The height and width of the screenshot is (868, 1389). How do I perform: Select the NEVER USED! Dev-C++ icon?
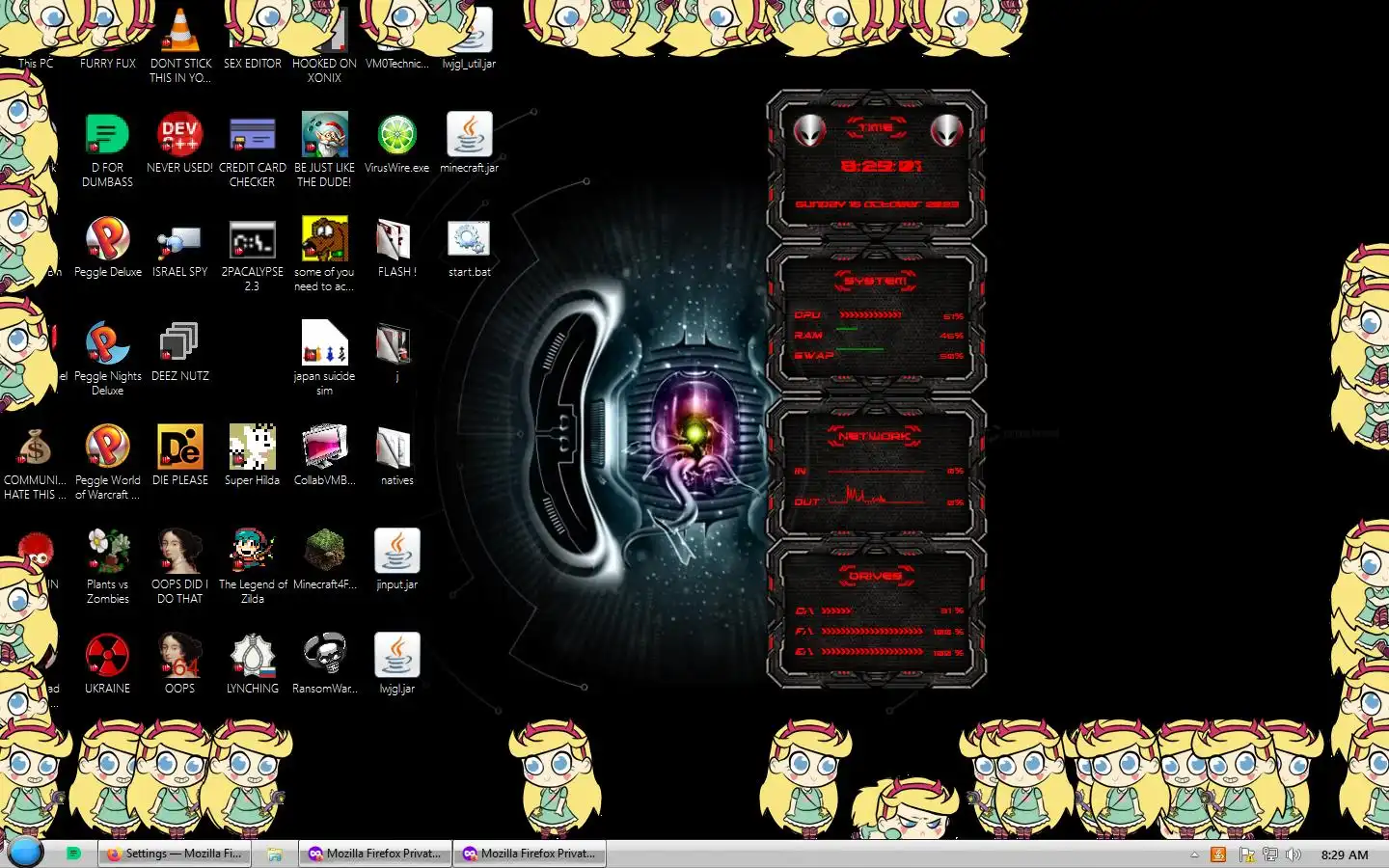[x=179, y=143]
